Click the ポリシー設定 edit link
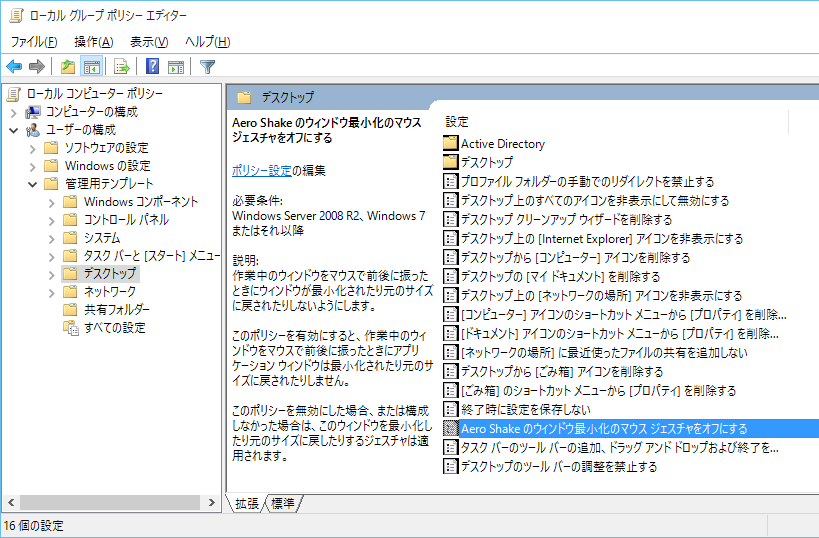Image resolution: width=819 pixels, height=538 pixels. pyautogui.click(x=261, y=170)
